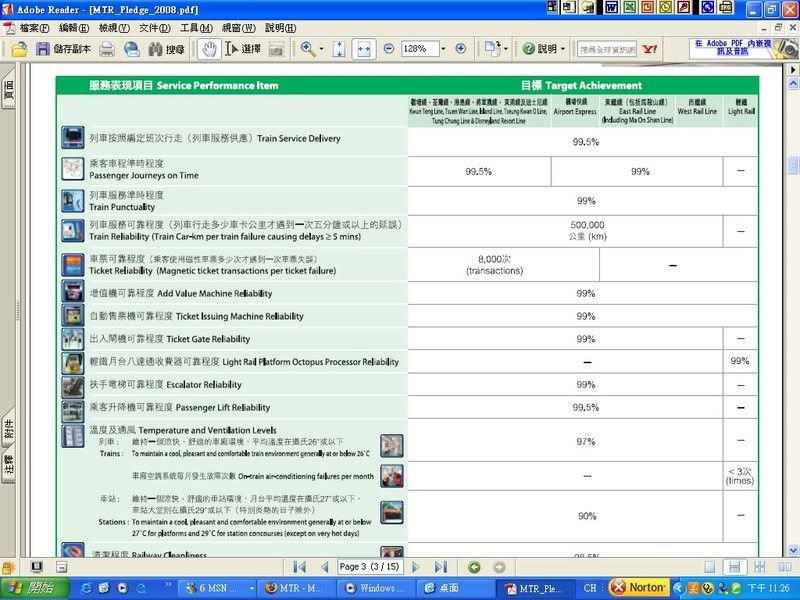Open the 工具(M) menu
Image resolution: width=800 pixels, height=600 pixels.
(x=196, y=28)
